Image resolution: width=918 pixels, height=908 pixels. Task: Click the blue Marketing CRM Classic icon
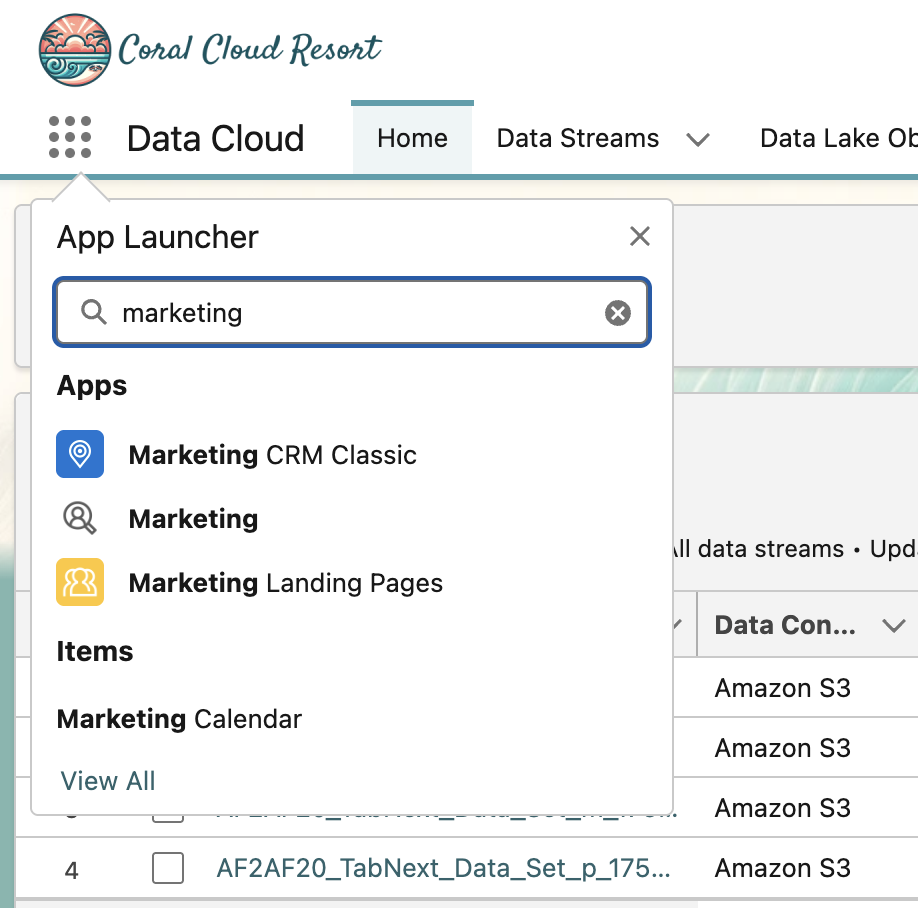click(x=80, y=455)
